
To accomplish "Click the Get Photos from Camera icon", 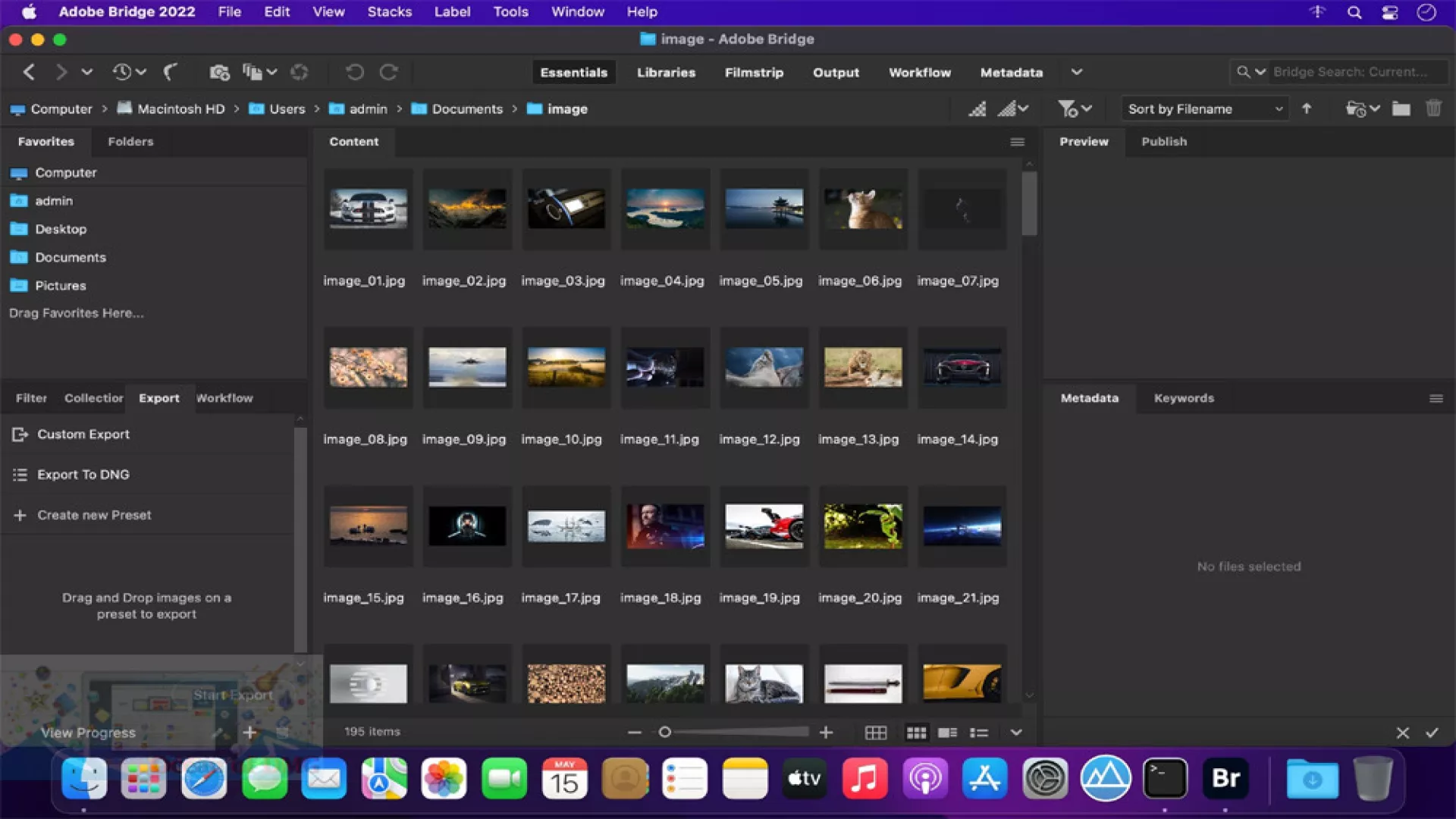I will pyautogui.click(x=219, y=72).
